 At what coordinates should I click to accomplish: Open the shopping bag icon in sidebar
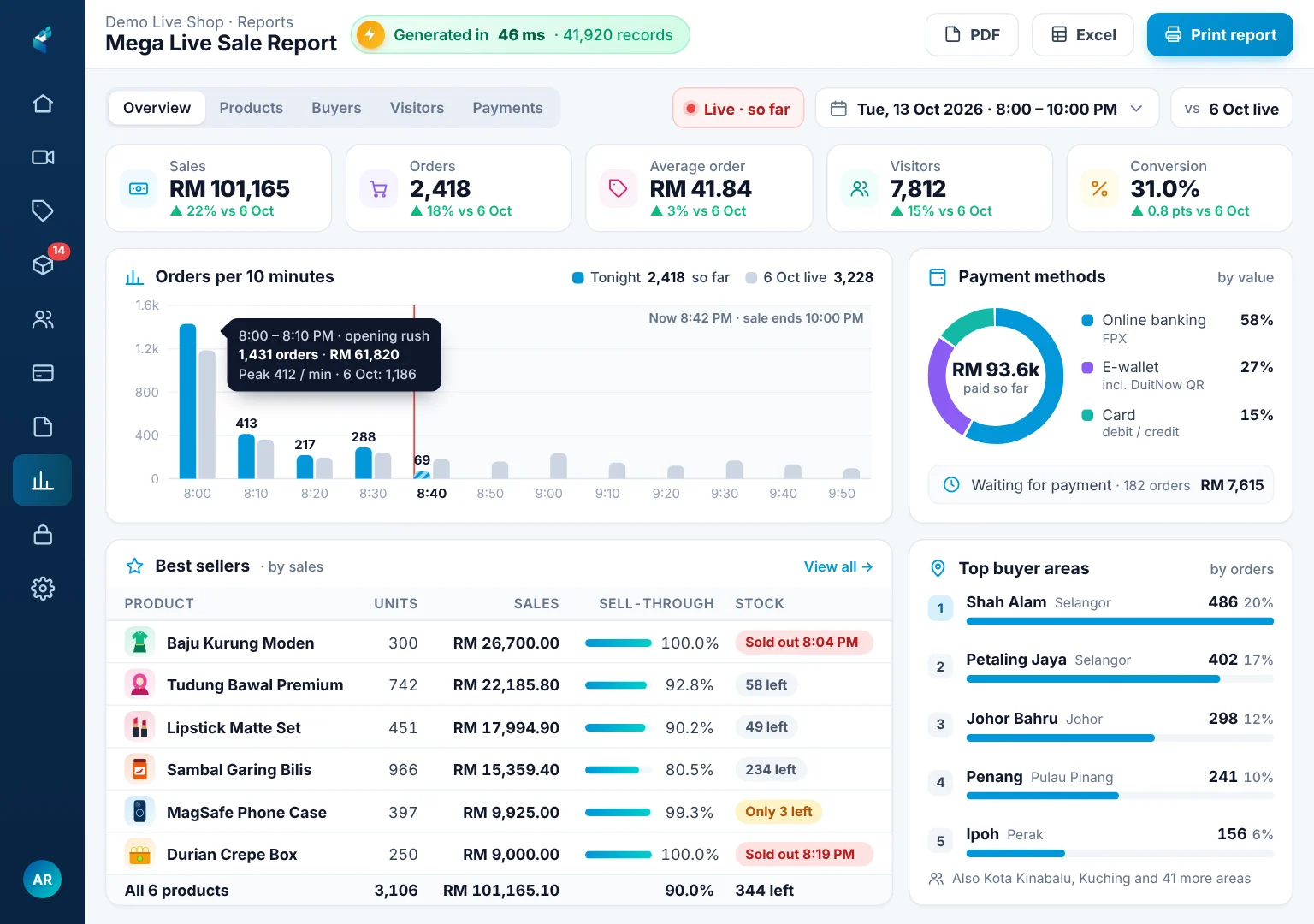pyautogui.click(x=43, y=535)
